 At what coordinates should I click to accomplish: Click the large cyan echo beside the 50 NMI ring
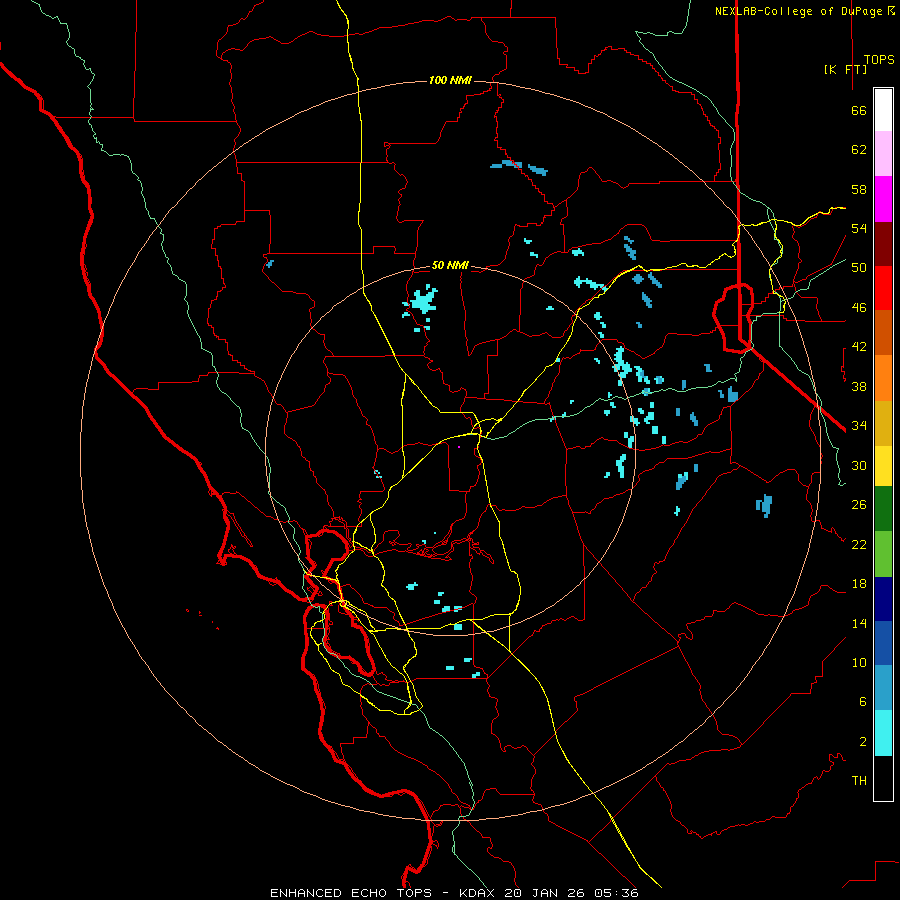(422, 301)
